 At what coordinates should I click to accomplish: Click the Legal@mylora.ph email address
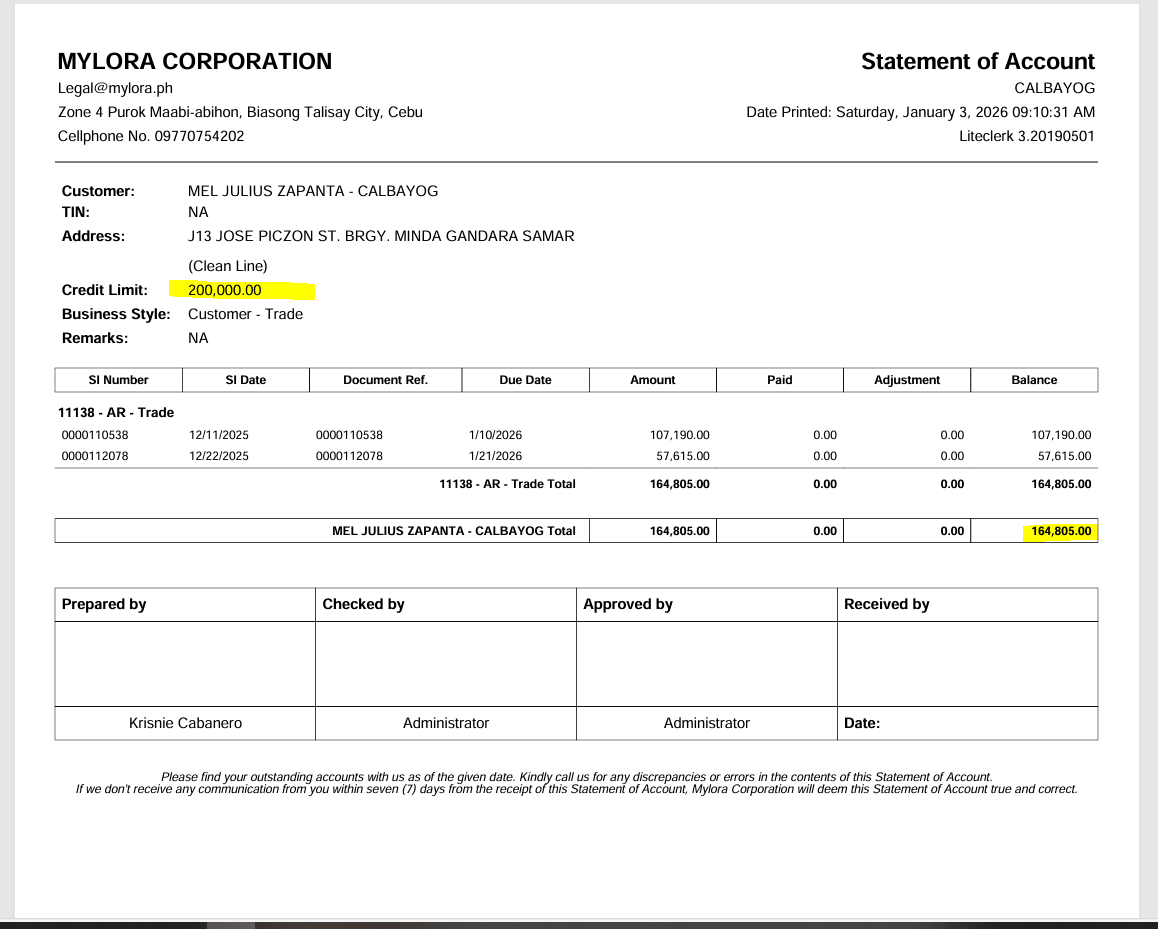tap(100, 88)
